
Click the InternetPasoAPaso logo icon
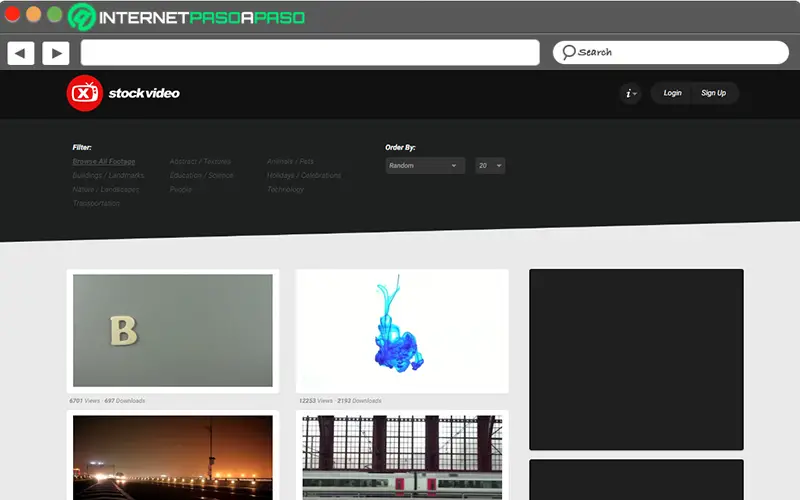click(x=82, y=17)
